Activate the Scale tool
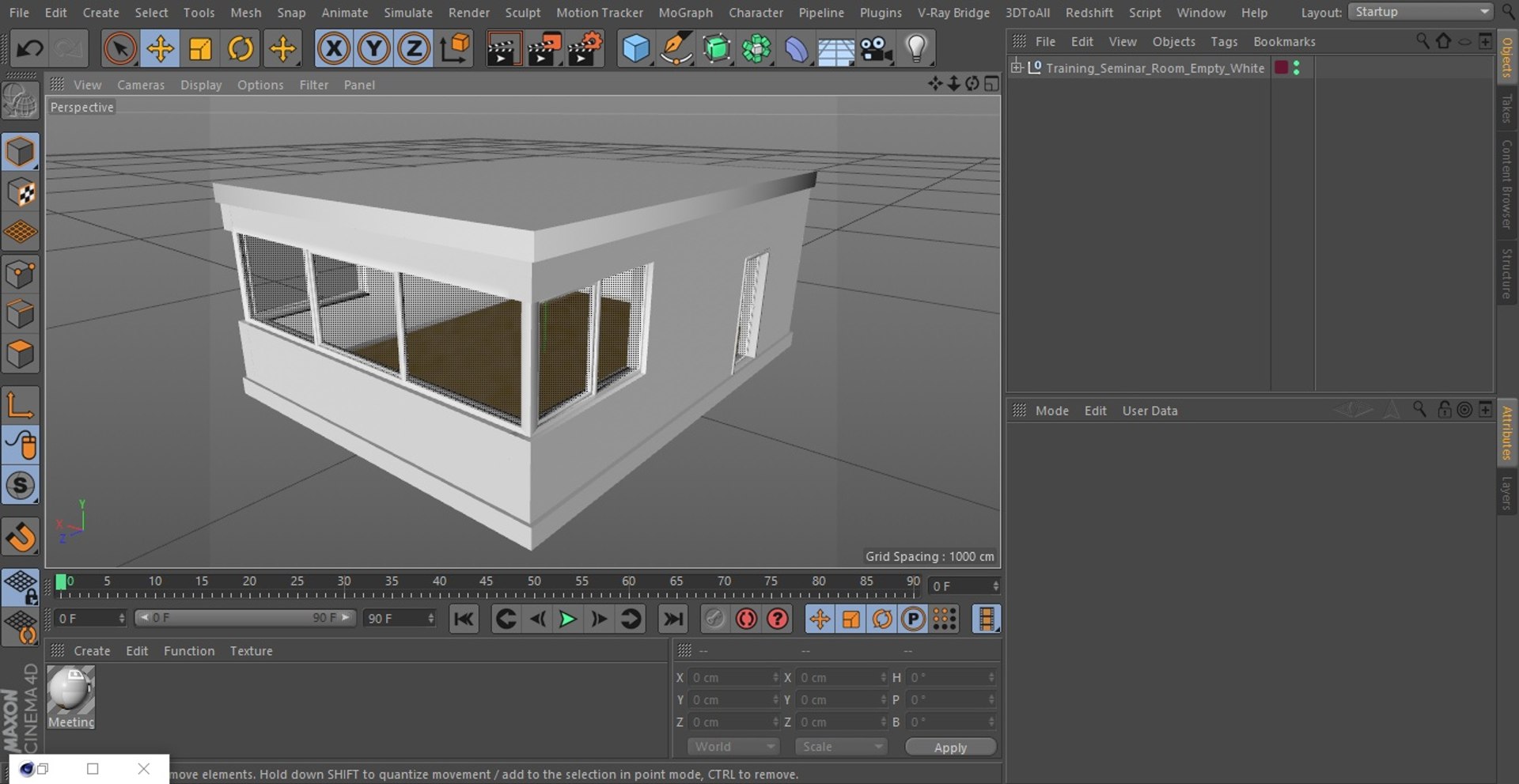The width and height of the screenshot is (1519, 784). 200,49
